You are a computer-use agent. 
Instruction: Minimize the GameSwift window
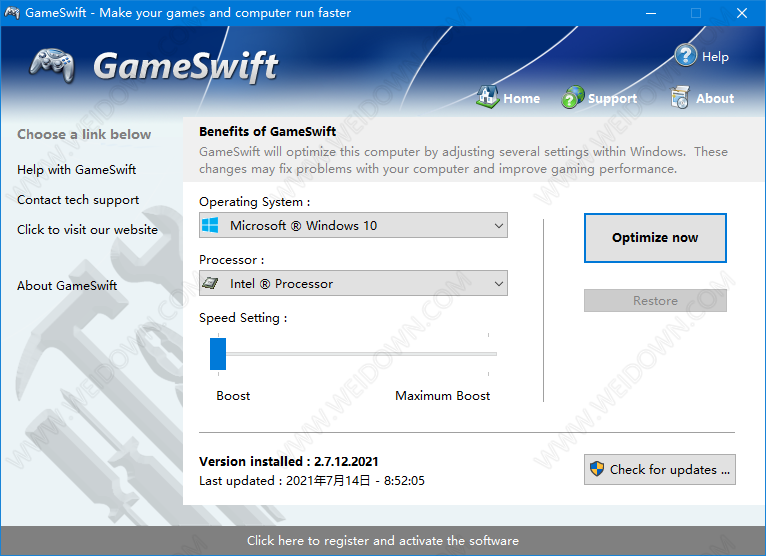pos(651,13)
